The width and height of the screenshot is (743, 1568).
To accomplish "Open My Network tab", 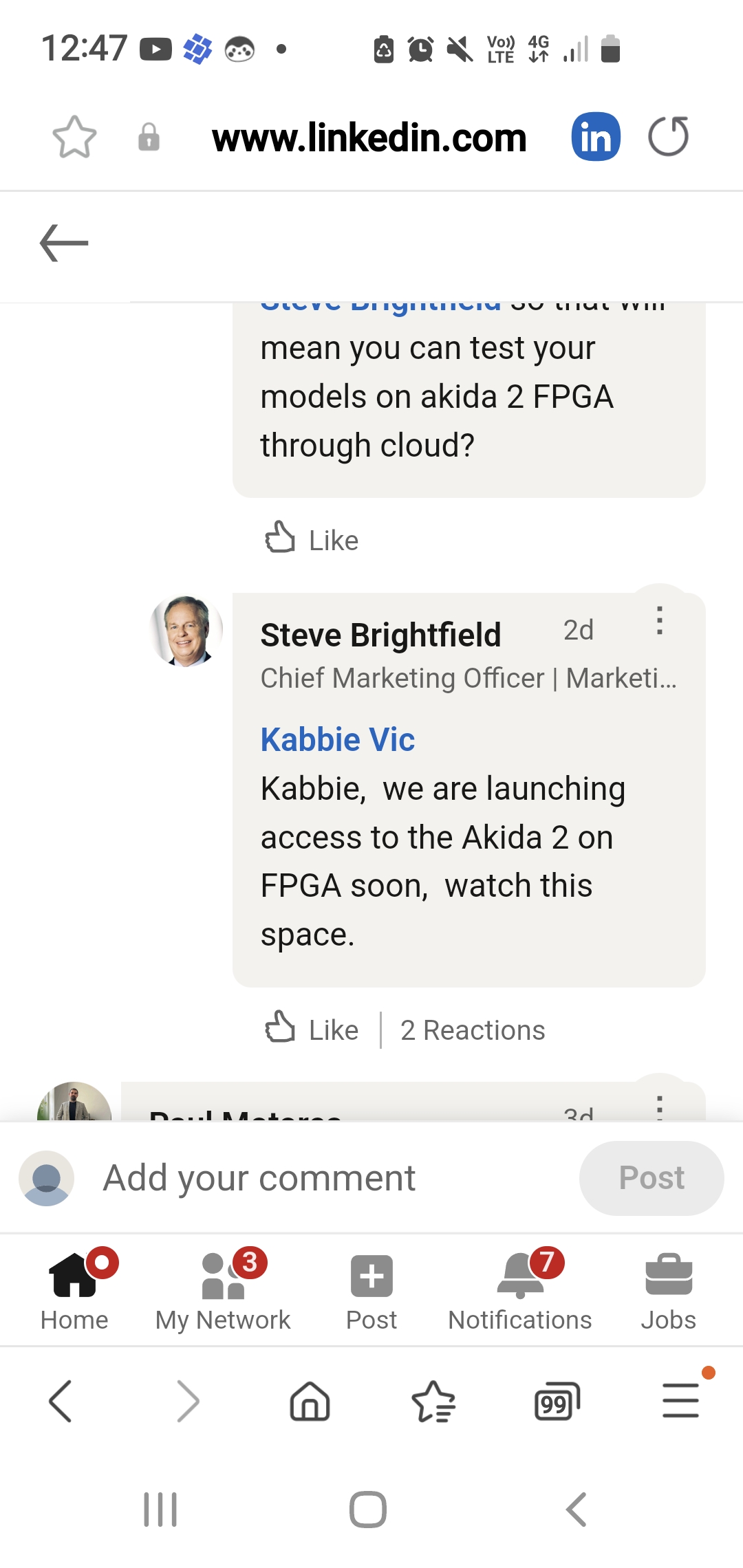I will click(223, 1290).
